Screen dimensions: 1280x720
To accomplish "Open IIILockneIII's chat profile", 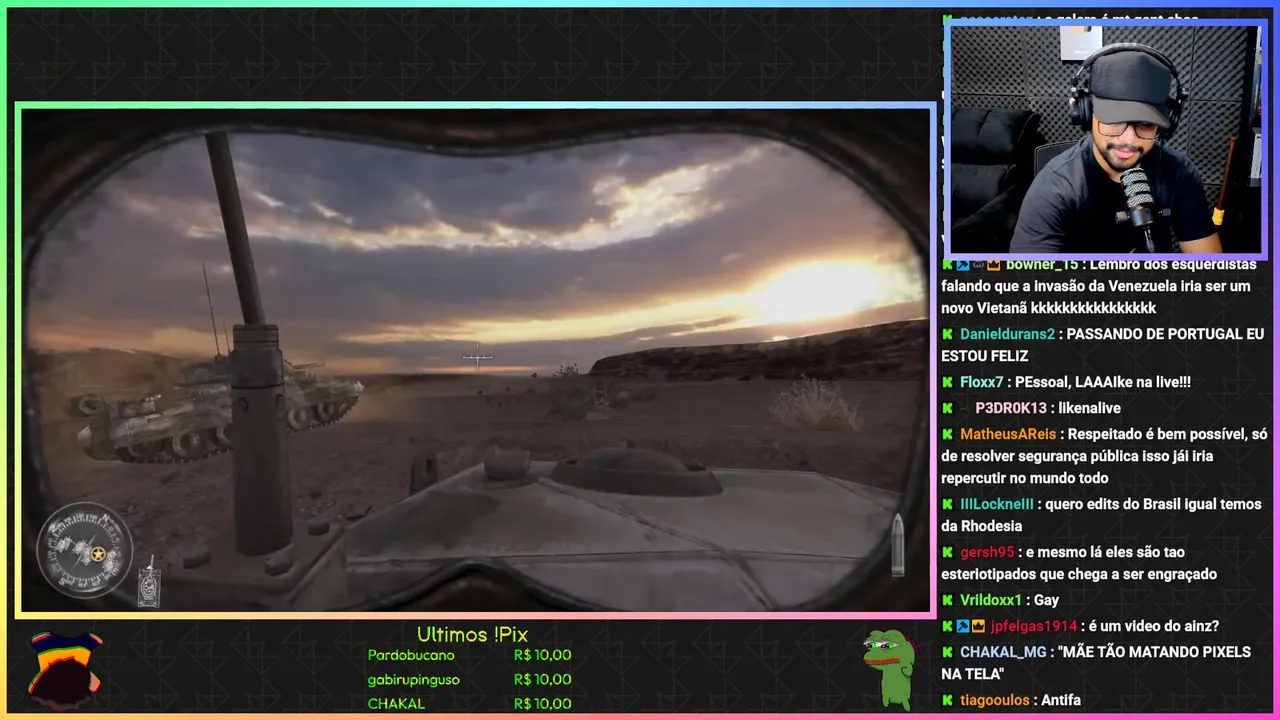I will coord(997,504).
